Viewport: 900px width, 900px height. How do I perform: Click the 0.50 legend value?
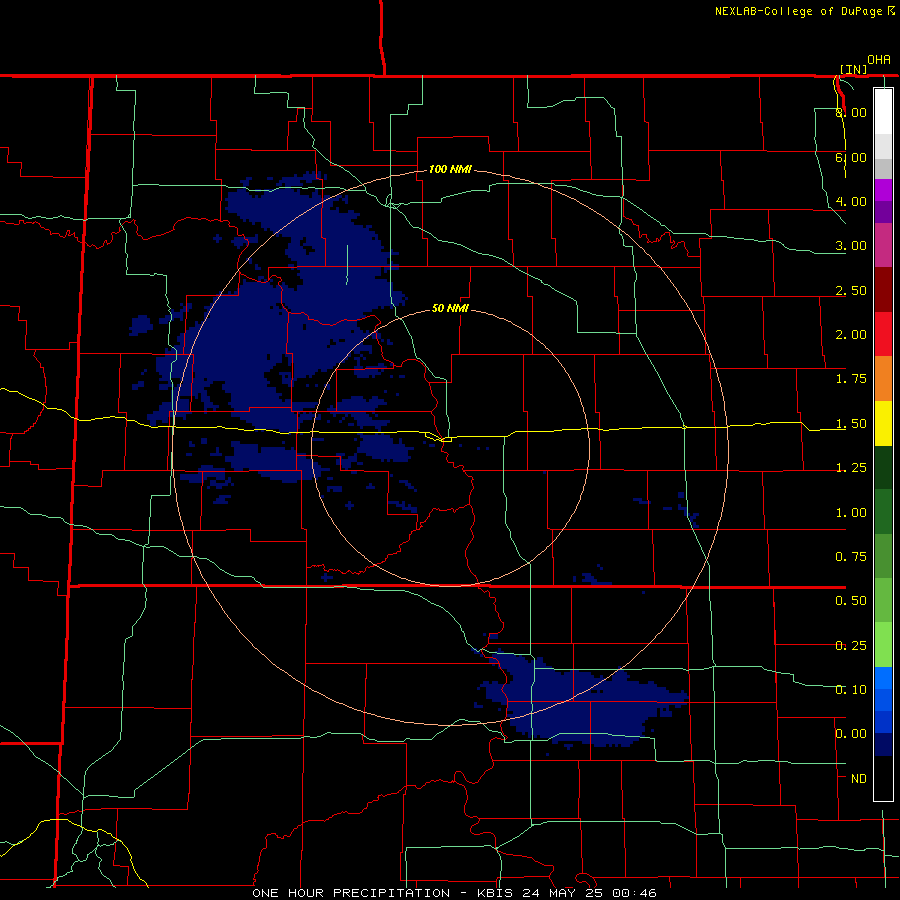851,601
